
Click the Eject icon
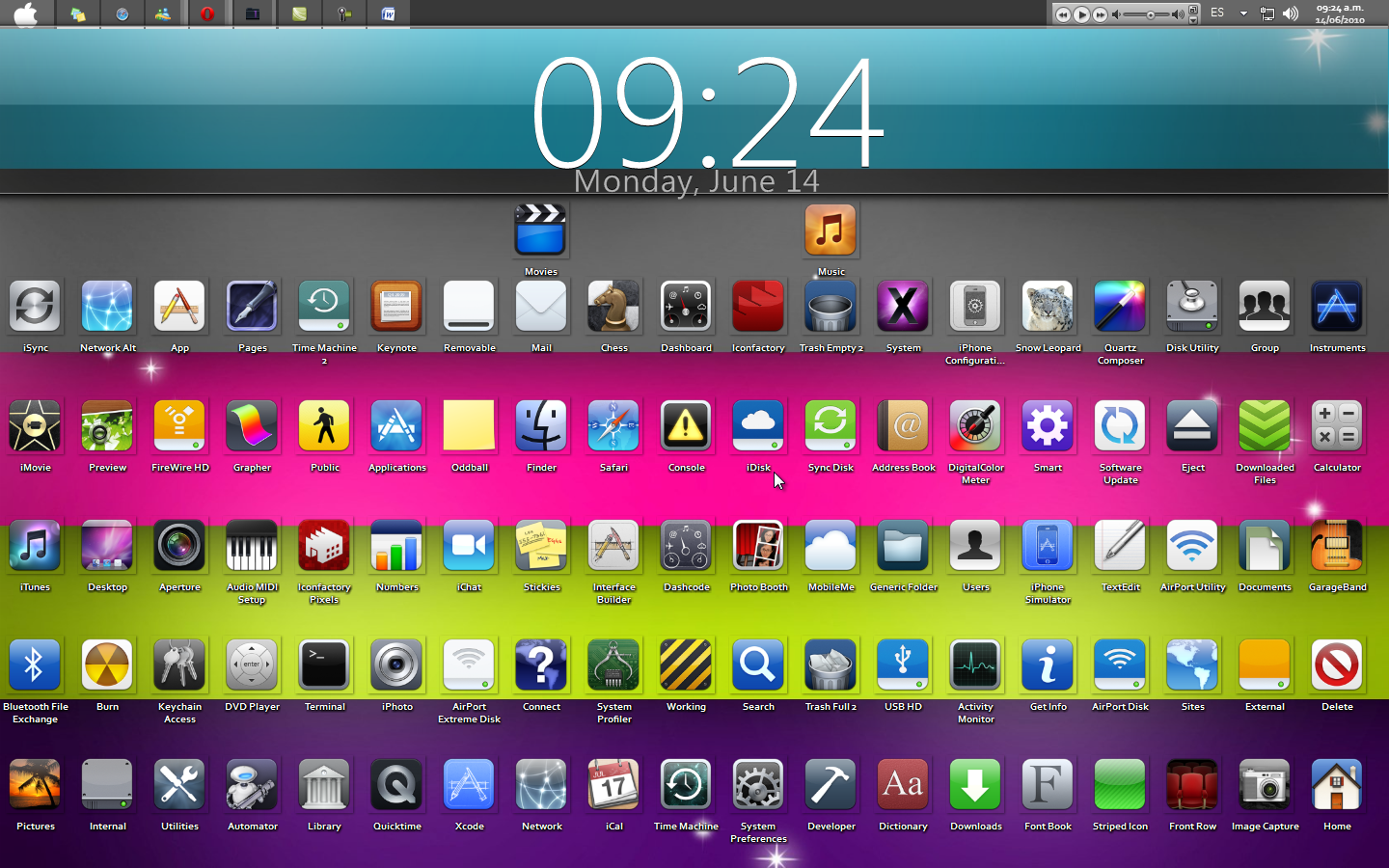(x=1192, y=425)
